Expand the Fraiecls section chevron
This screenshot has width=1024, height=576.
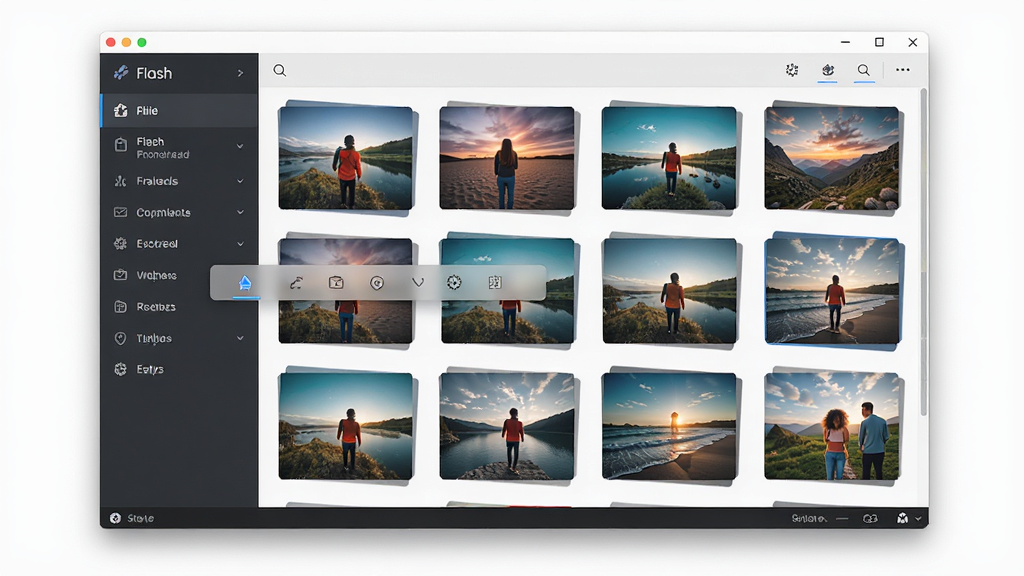tap(240, 181)
